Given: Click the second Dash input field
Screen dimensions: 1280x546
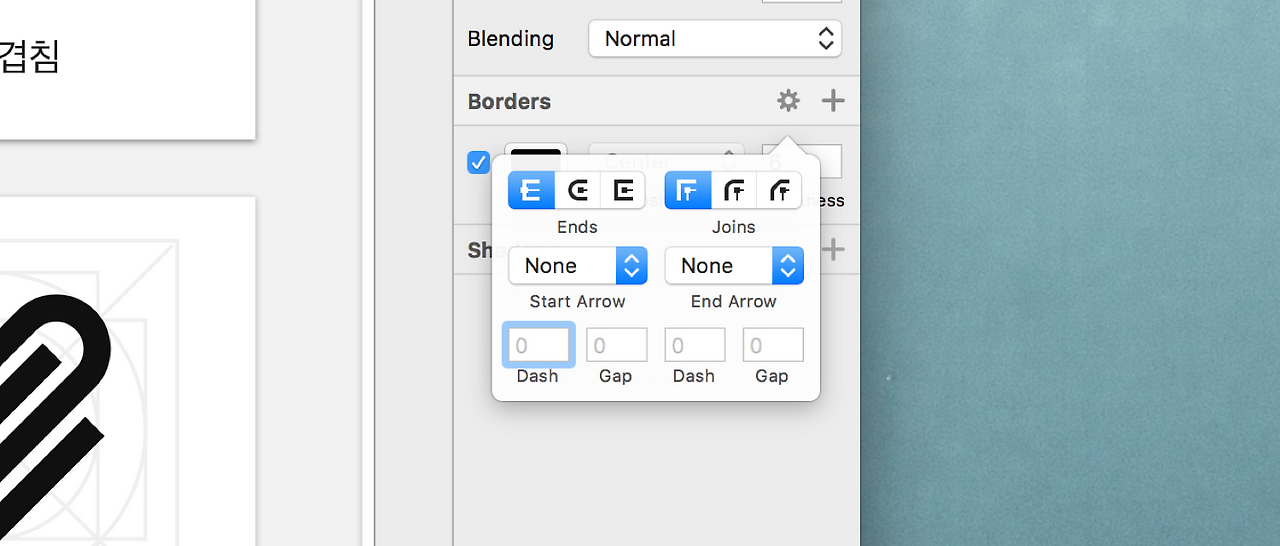Looking at the screenshot, I should [x=695, y=345].
